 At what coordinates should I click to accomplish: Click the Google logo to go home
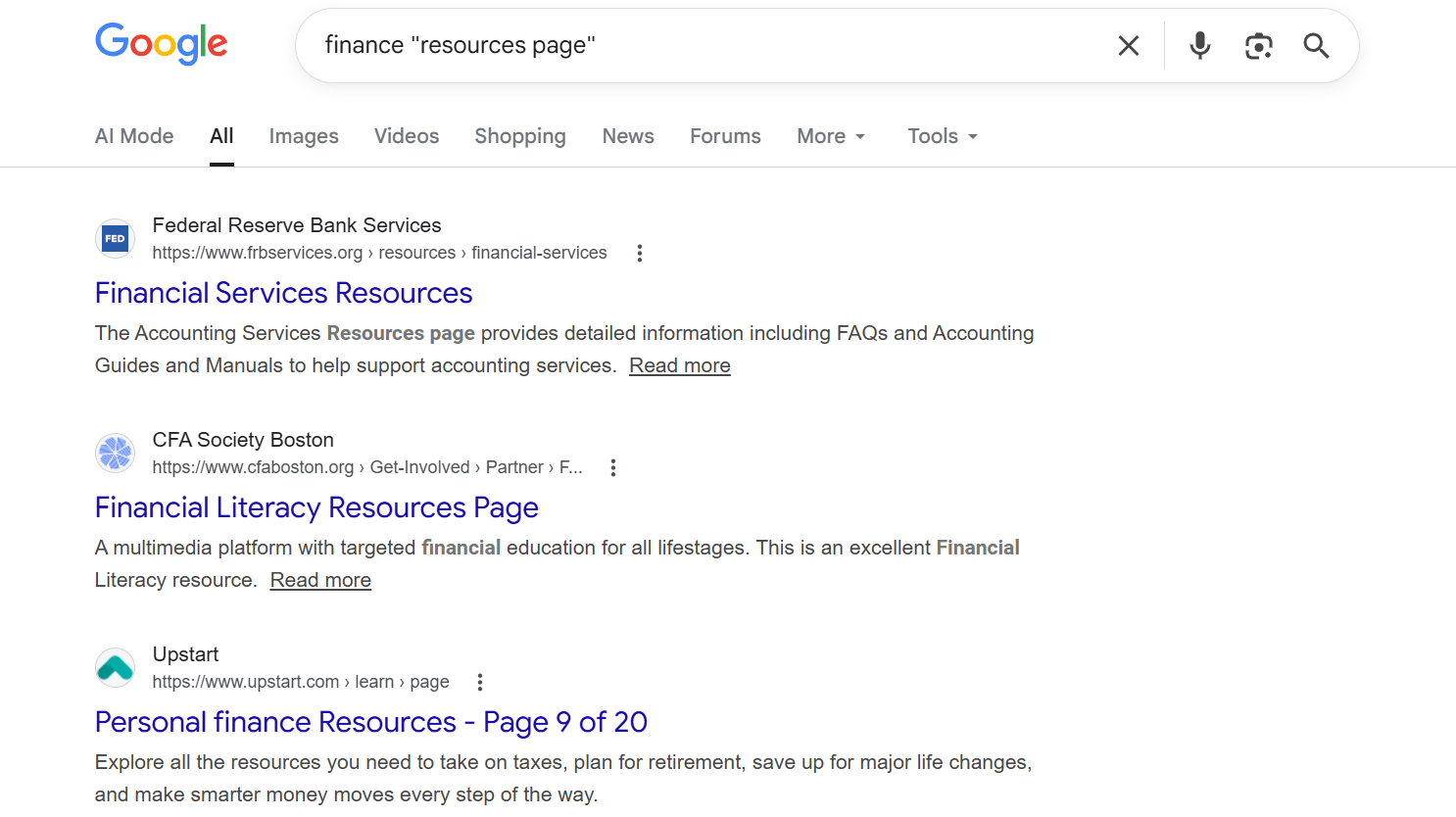tap(161, 44)
